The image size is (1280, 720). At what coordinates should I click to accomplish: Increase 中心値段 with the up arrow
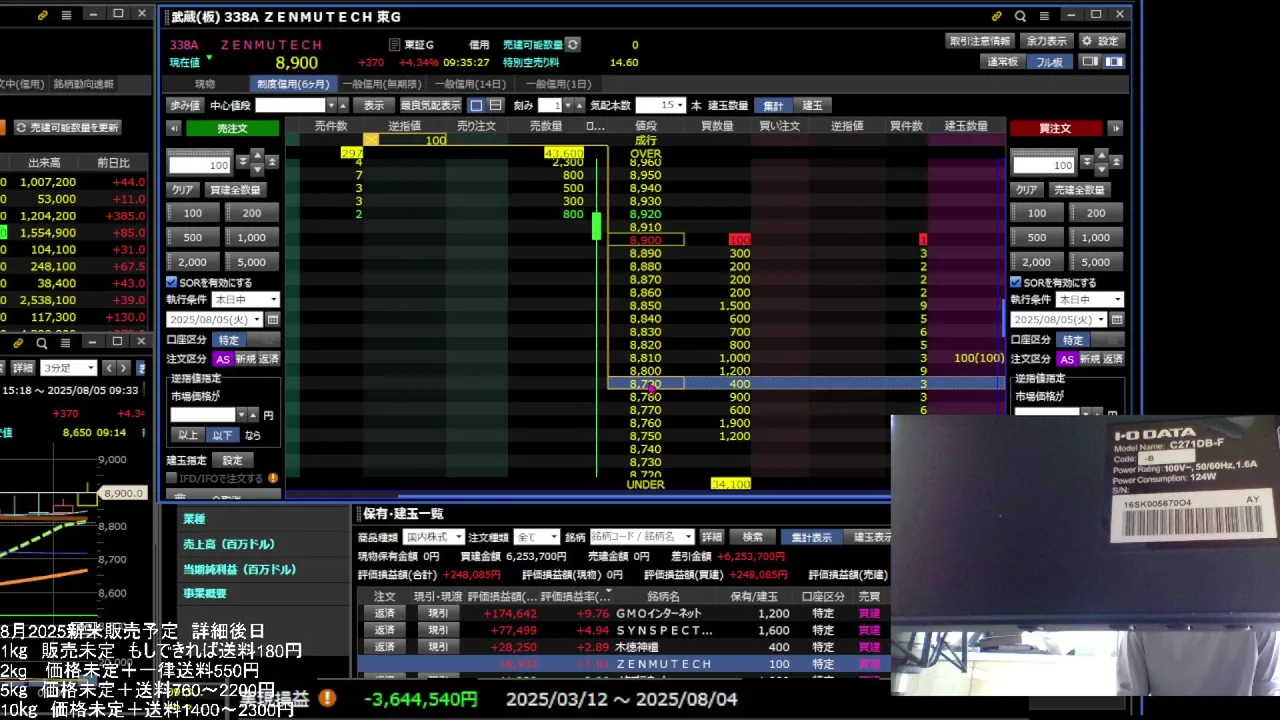click(344, 105)
